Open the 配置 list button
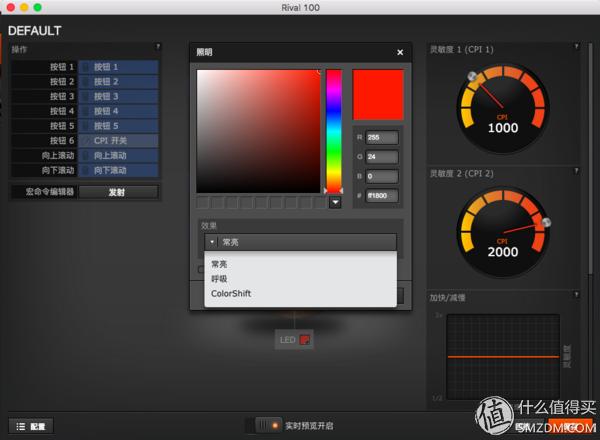 (31, 426)
